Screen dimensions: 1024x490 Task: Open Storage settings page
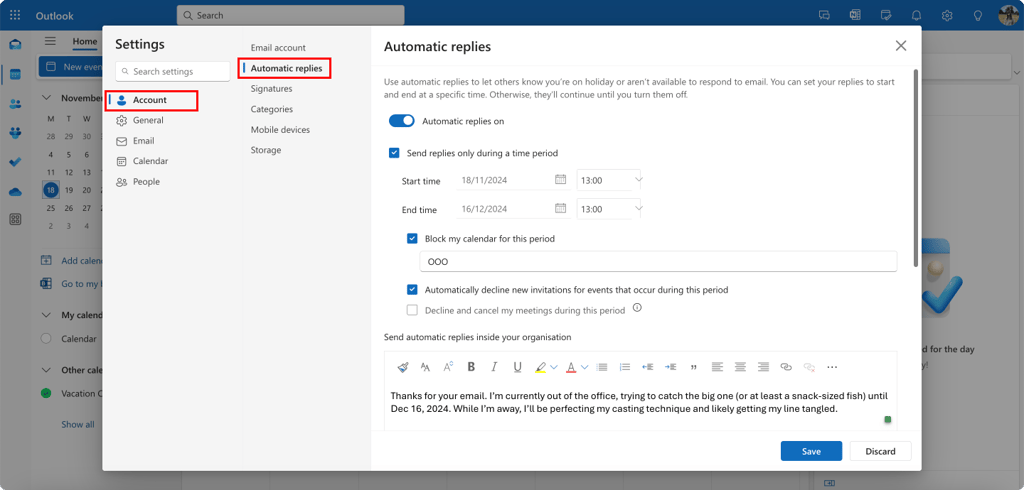266,150
